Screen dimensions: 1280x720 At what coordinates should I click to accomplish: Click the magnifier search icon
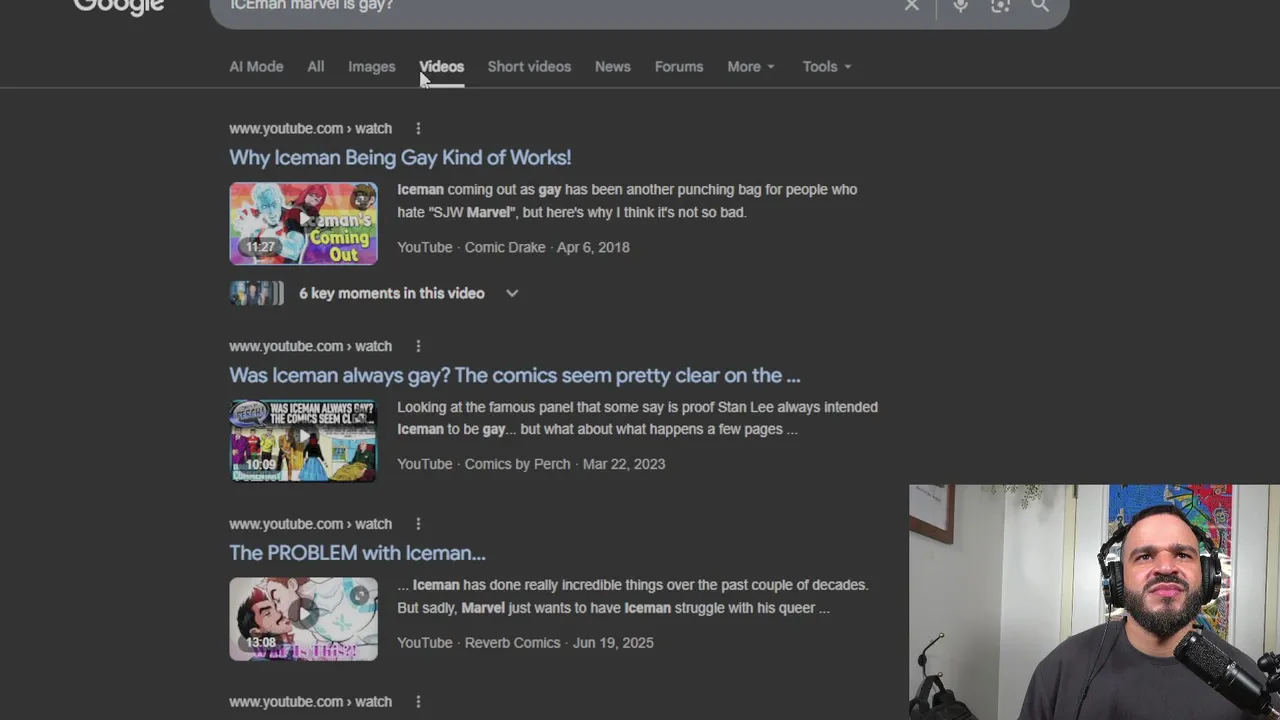pyautogui.click(x=1040, y=5)
